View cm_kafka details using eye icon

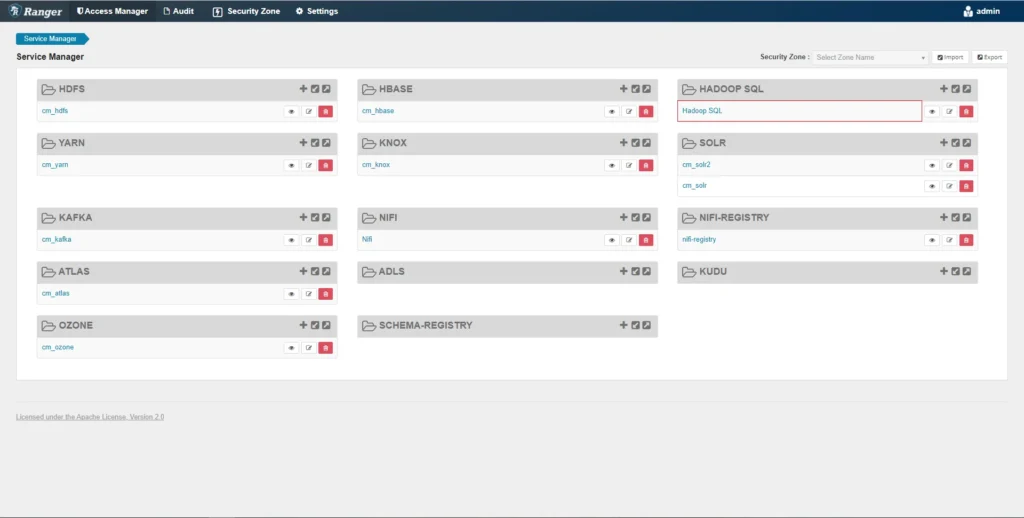click(291, 240)
